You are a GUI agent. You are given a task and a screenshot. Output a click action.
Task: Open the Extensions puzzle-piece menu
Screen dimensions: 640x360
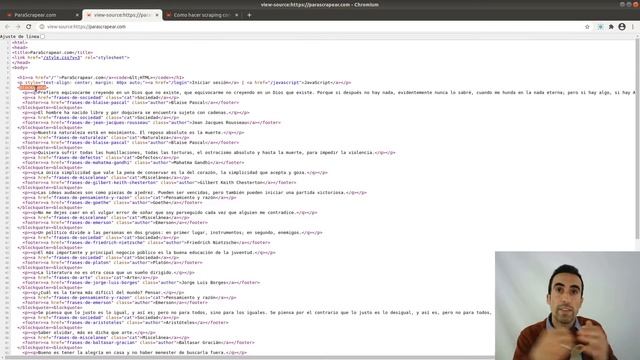coord(611,27)
